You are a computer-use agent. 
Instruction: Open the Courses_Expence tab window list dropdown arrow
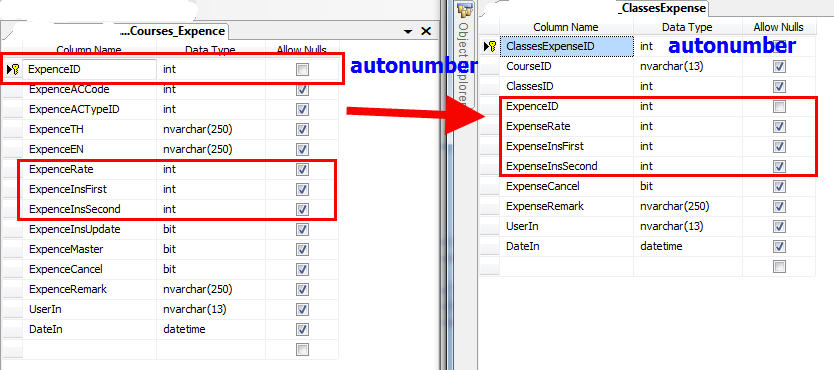pos(408,32)
